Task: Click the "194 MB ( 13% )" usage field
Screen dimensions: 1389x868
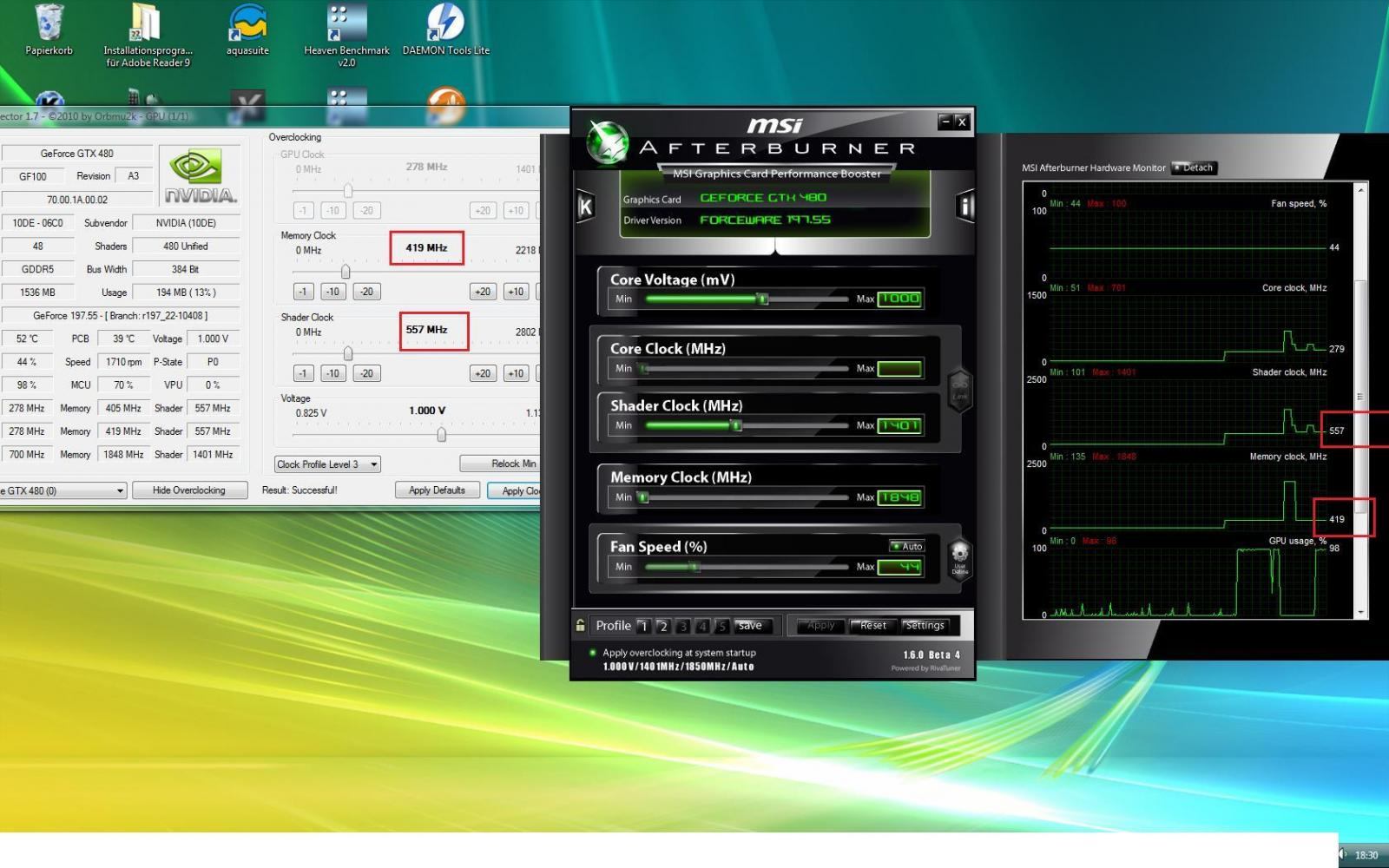Action: click(186, 293)
